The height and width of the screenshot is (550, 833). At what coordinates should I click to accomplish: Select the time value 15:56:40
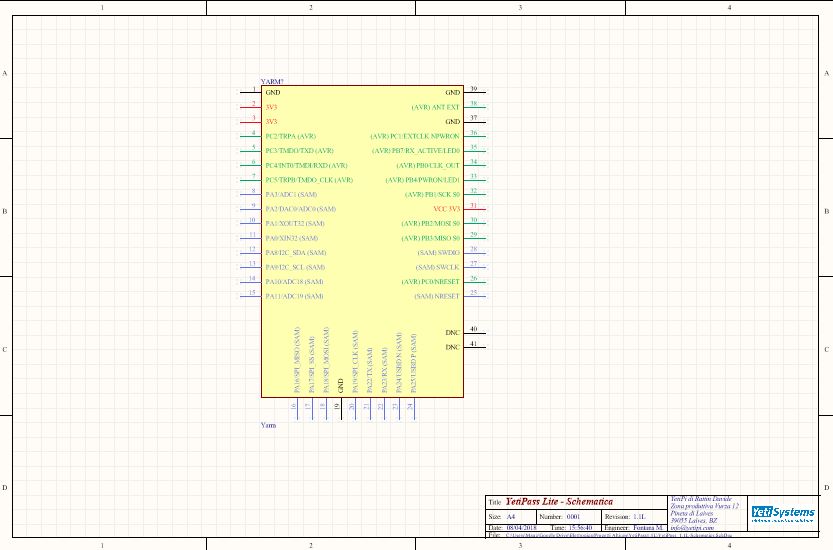click(x=579, y=528)
